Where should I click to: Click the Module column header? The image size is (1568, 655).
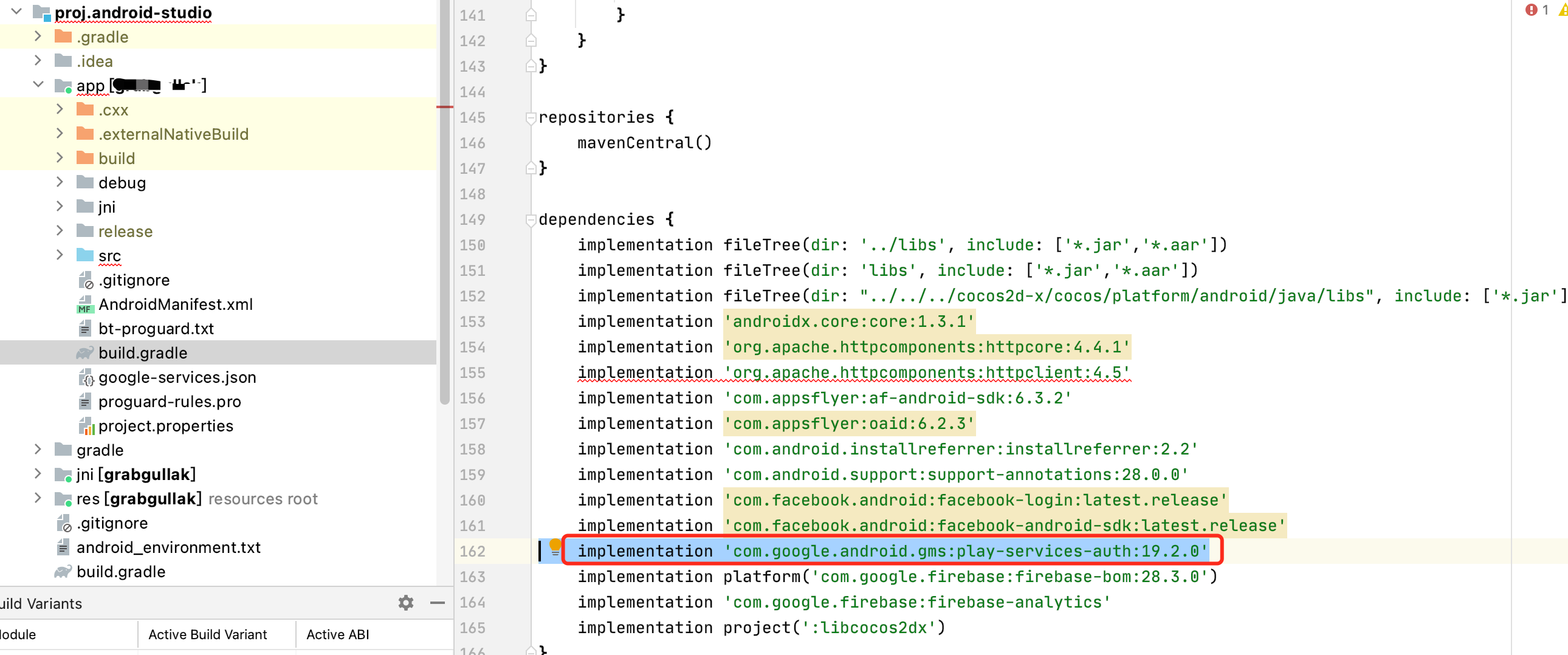pyautogui.click(x=68, y=634)
